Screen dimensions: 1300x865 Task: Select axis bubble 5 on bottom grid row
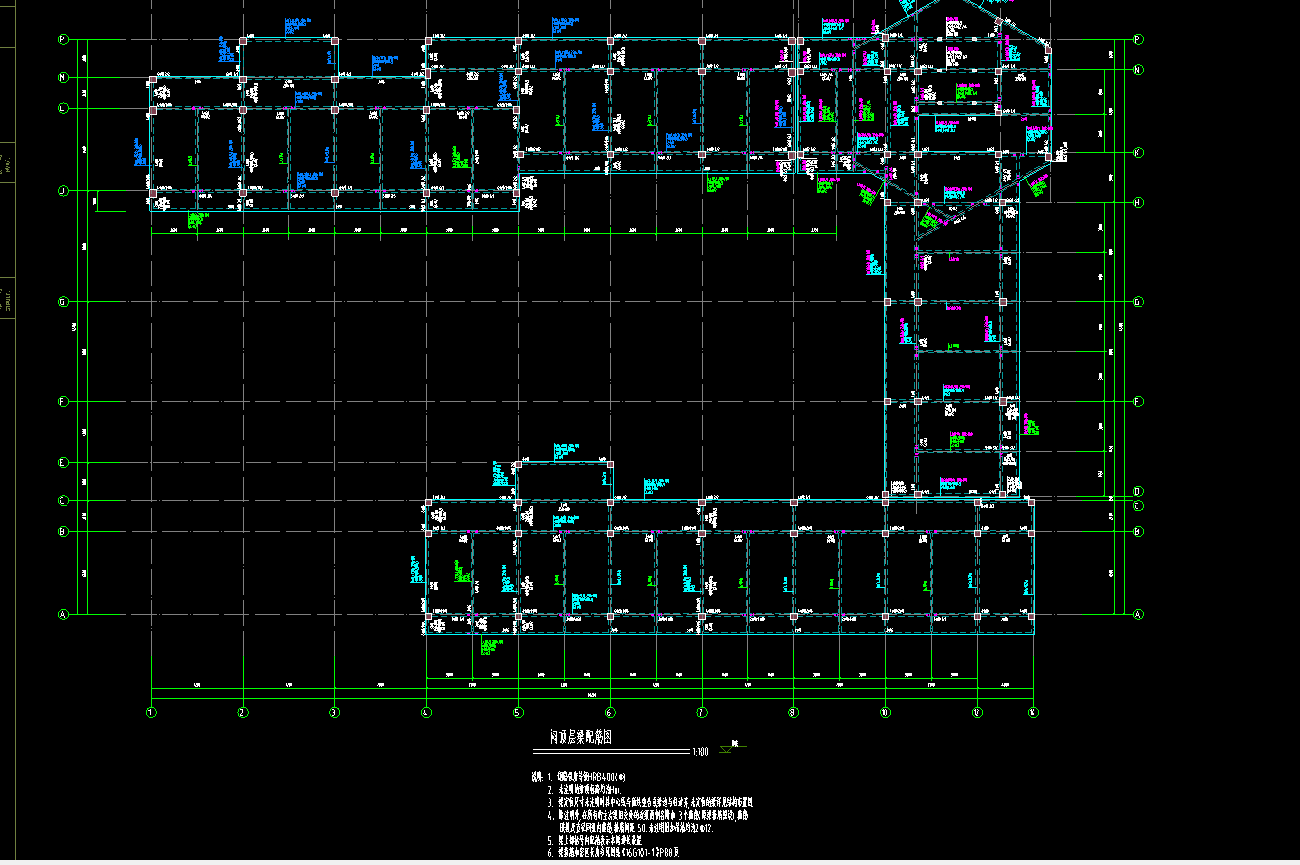coord(518,713)
